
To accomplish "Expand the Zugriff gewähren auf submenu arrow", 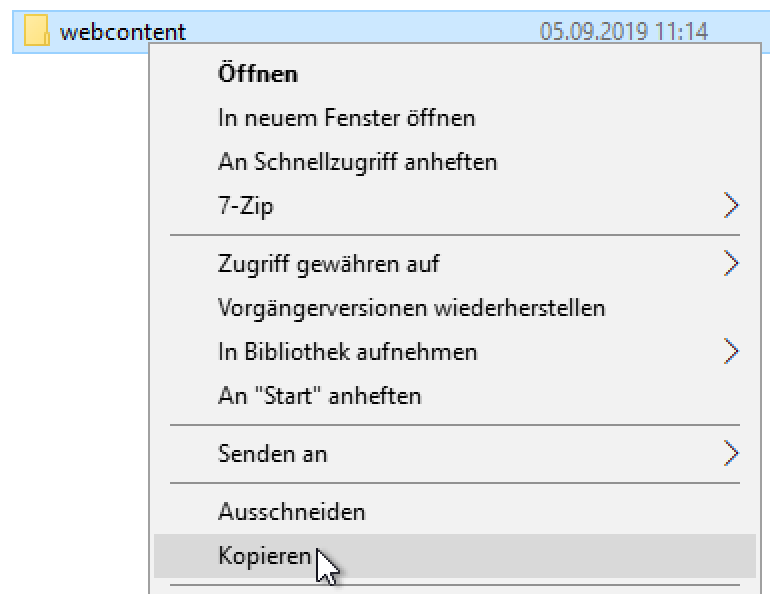I will pyautogui.click(x=731, y=265).
